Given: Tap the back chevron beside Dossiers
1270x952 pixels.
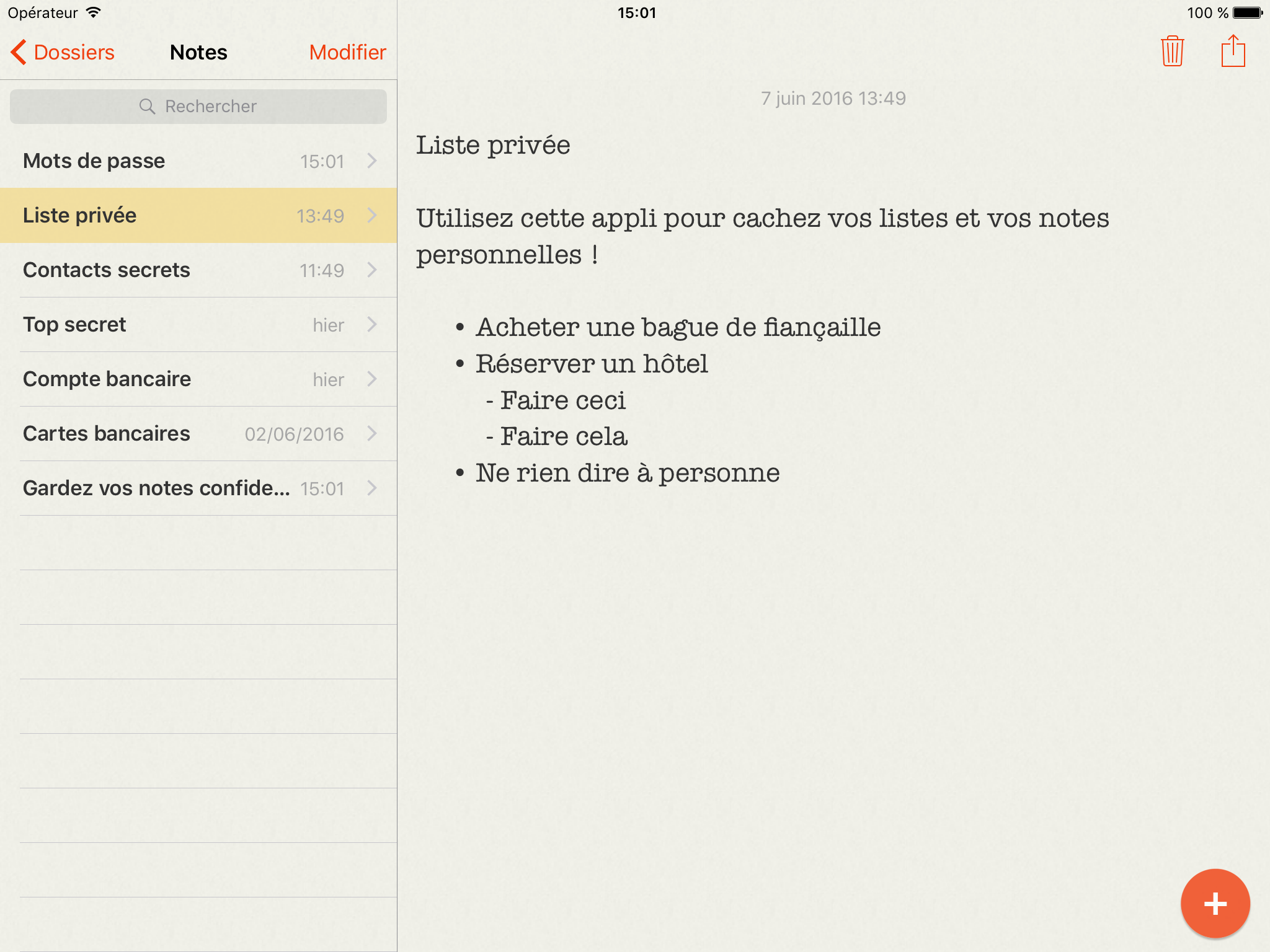Looking at the screenshot, I should [19, 52].
